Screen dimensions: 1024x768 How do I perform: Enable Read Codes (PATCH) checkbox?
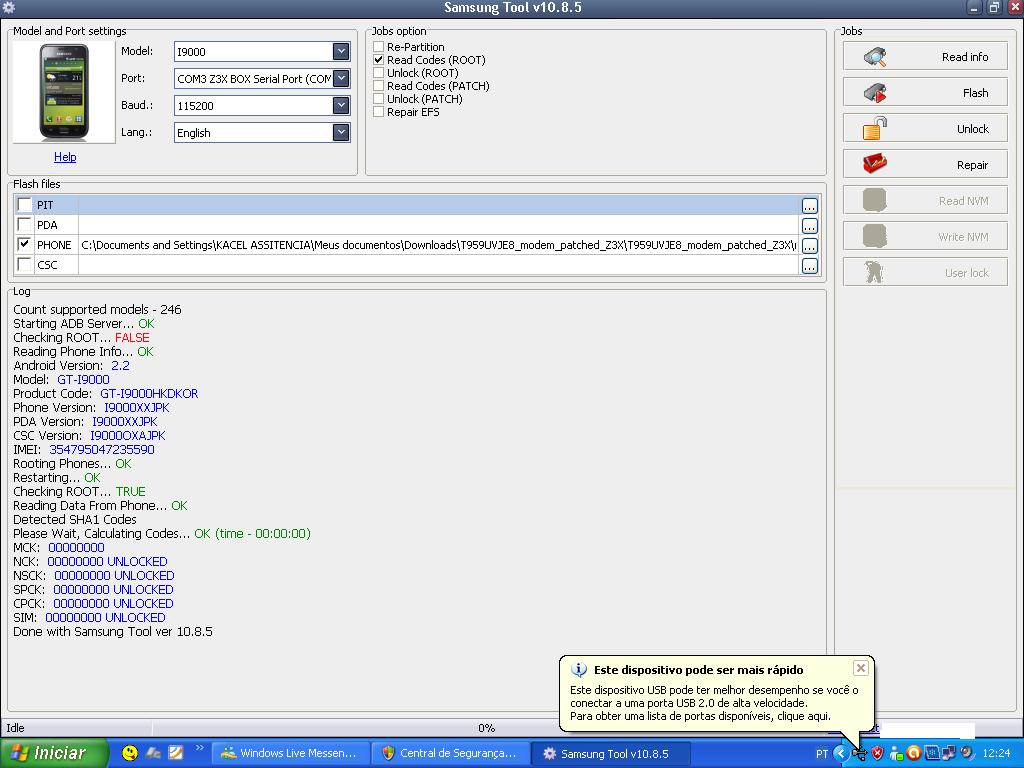point(378,86)
